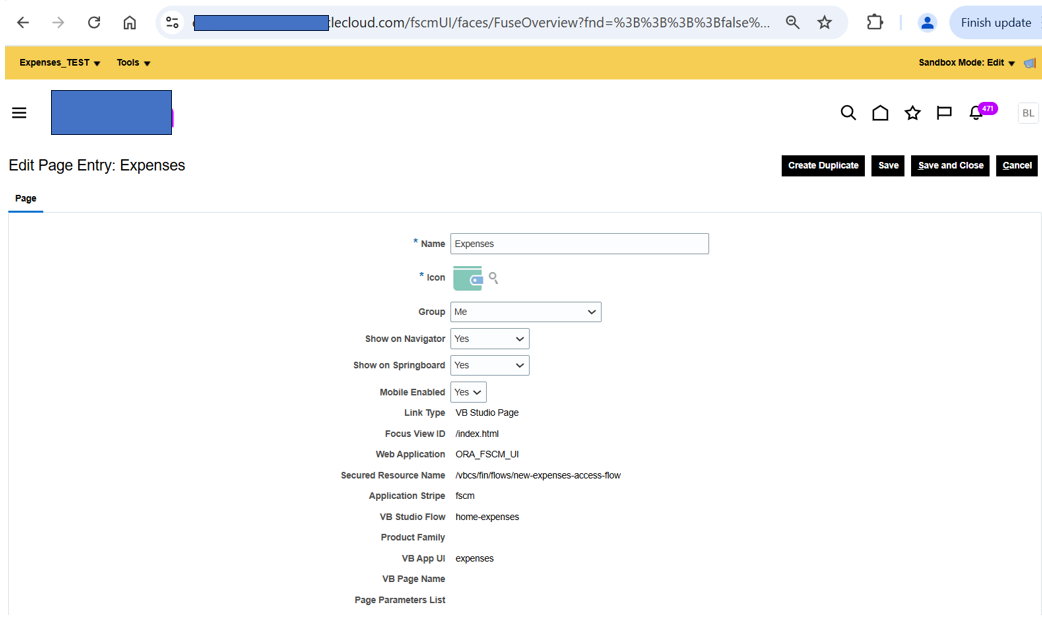1042x622 pixels.
Task: Click the wallet icon preview image
Action: [468, 278]
